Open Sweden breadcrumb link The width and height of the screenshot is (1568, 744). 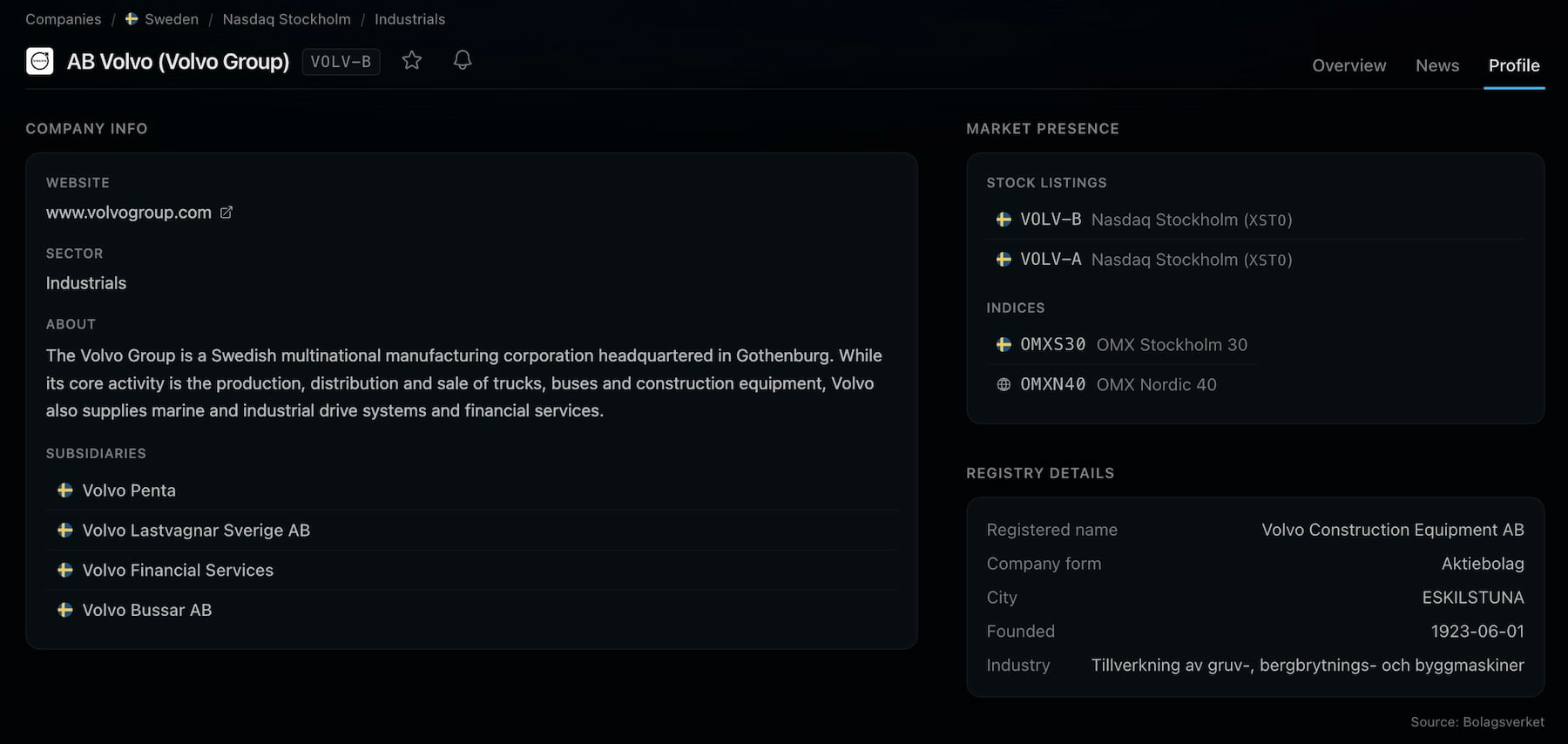(172, 19)
